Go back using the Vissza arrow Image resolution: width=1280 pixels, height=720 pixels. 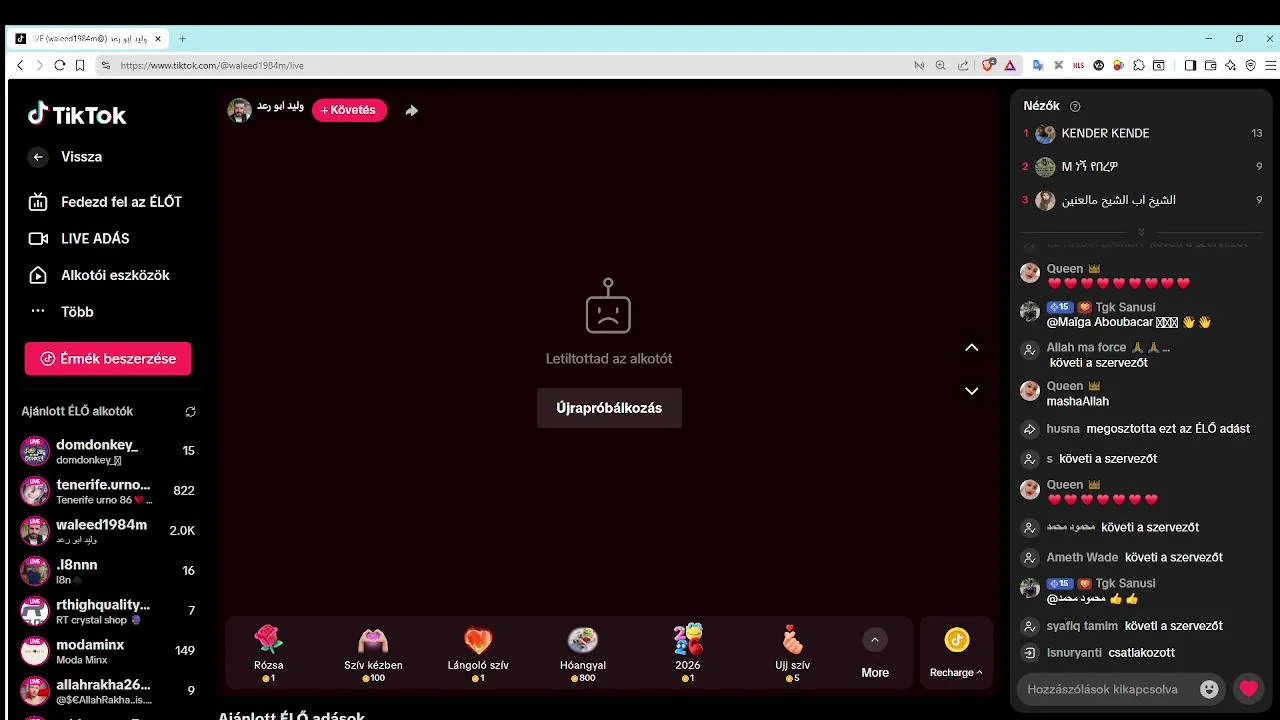tap(38, 157)
